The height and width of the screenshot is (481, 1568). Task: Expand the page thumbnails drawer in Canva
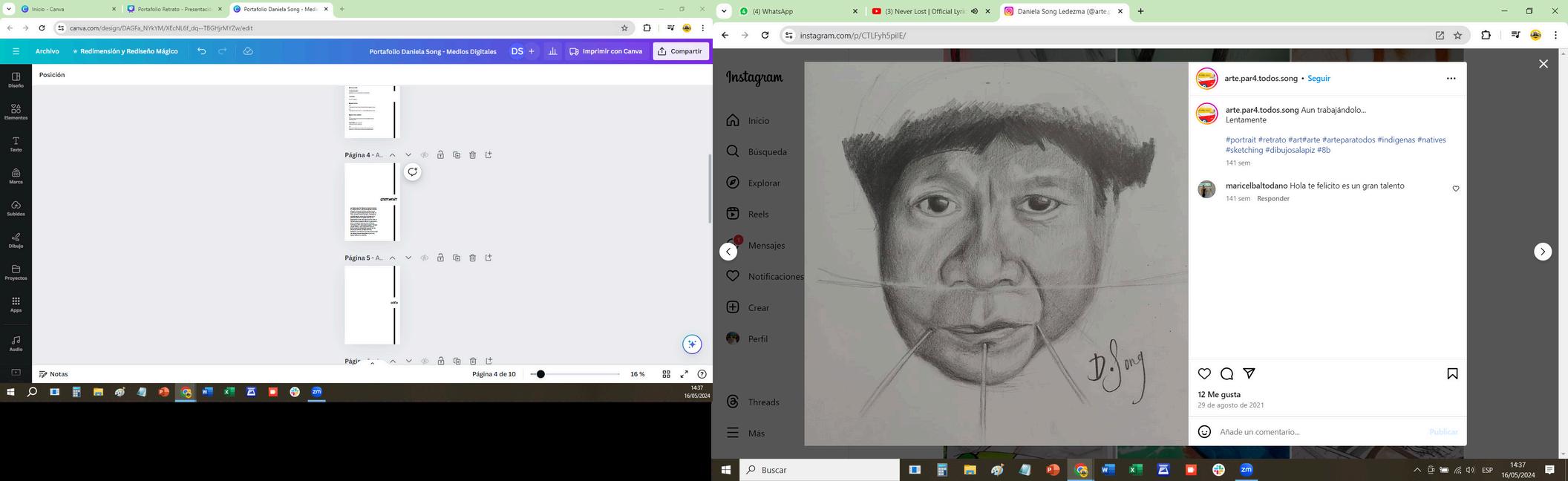coord(372,364)
